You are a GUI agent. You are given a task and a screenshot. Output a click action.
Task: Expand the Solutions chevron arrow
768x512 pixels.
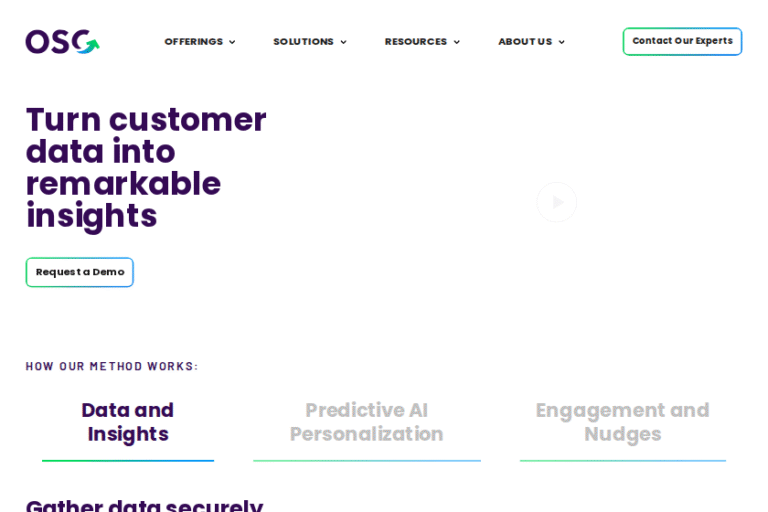343,42
